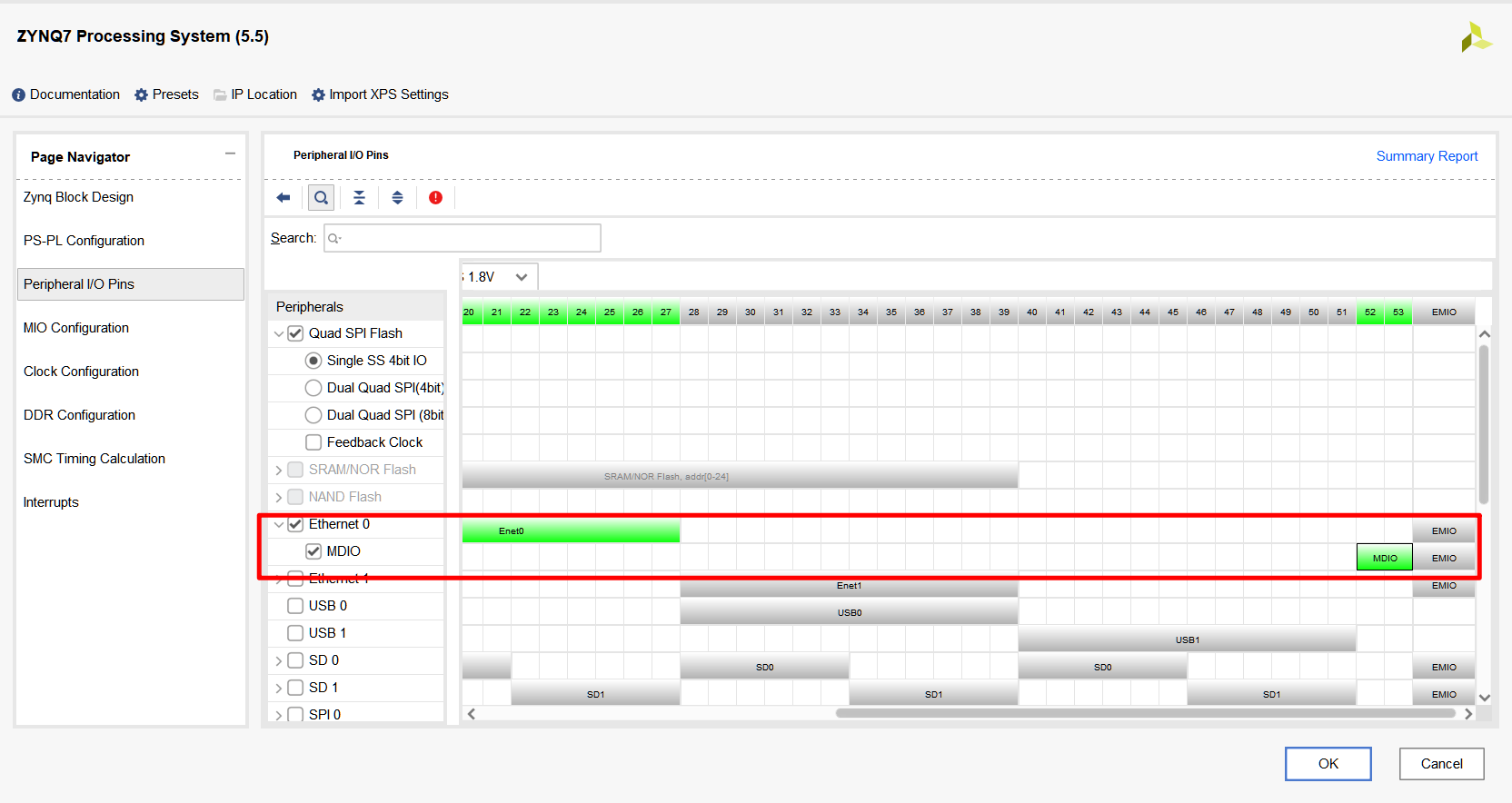Viewport: 1512px width, 803px height.
Task: Click the horizontal scrollbar thumb of pin grid
Action: point(1145,714)
